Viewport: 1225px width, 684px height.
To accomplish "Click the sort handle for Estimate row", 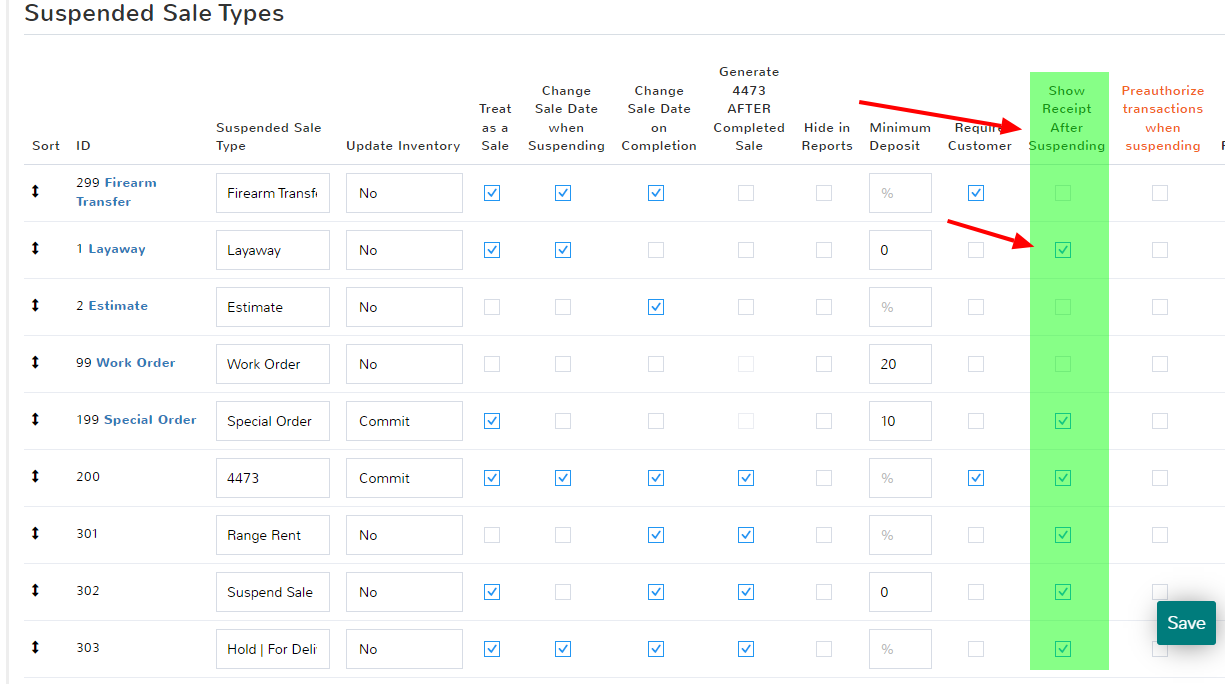I will coord(36,305).
